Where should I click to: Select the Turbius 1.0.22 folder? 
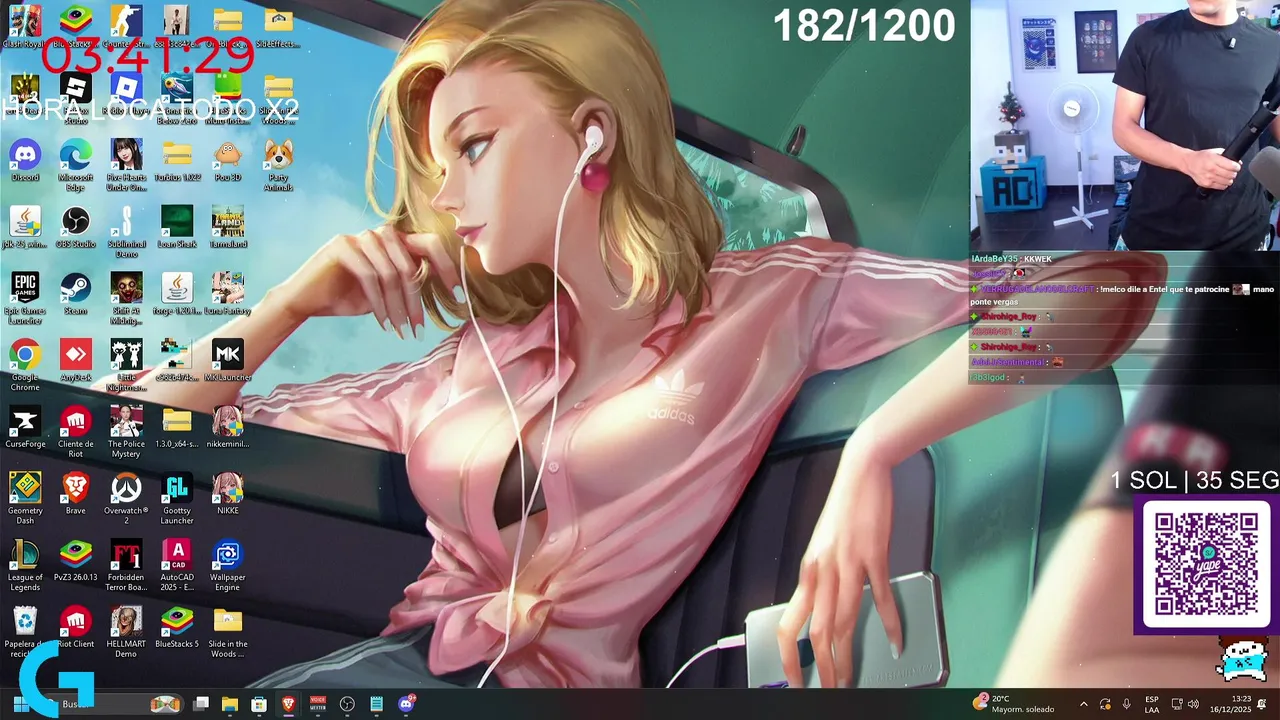click(x=177, y=160)
